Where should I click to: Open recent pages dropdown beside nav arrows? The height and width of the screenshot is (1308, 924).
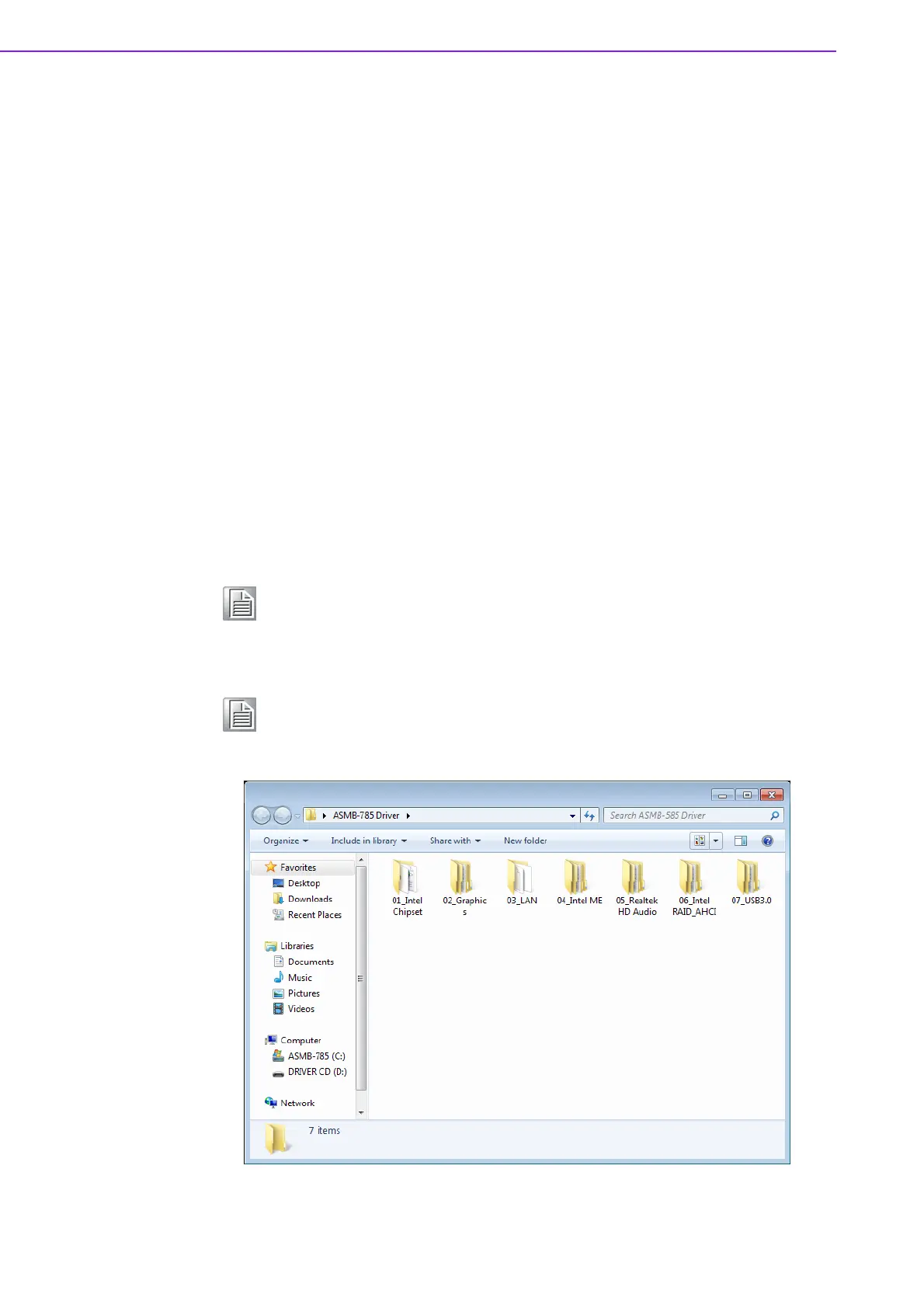pos(297,816)
